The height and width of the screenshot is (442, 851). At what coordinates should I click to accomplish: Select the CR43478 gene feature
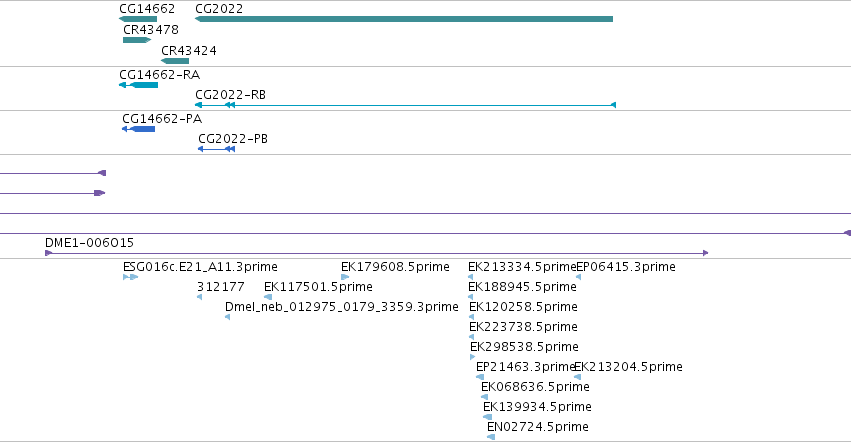pos(137,40)
